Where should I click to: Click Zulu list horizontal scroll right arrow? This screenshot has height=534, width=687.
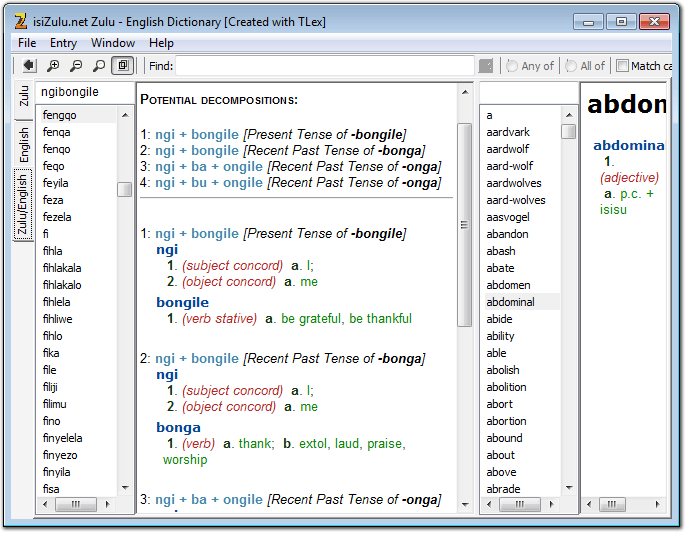108,504
